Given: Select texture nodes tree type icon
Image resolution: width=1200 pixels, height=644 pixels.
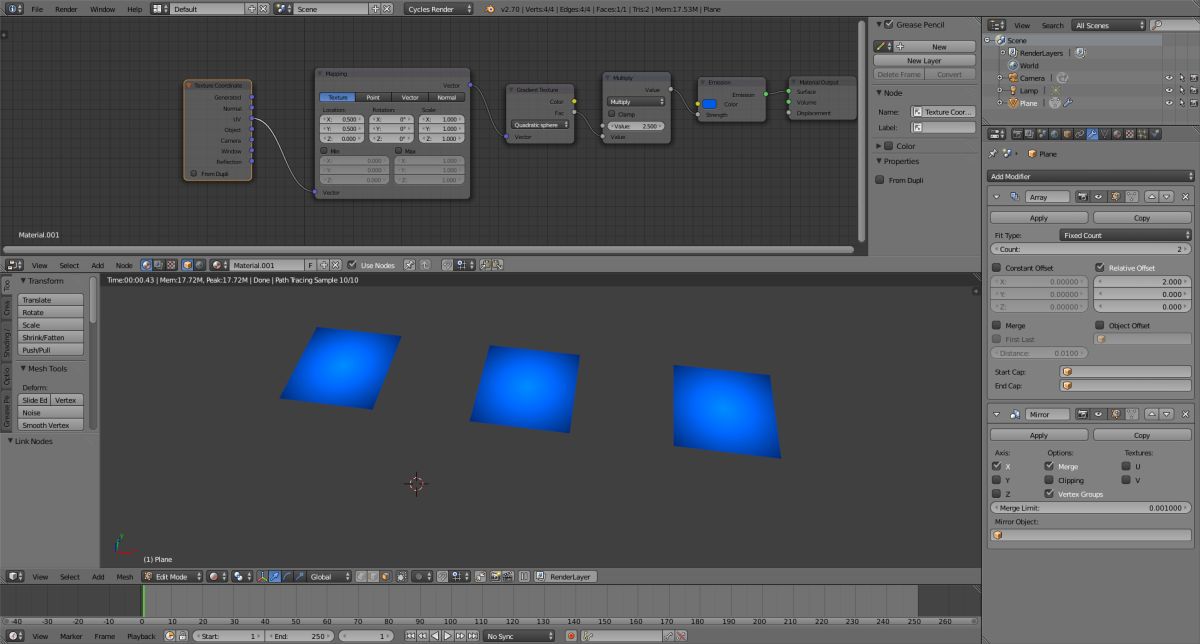Looking at the screenshot, I should 171,265.
